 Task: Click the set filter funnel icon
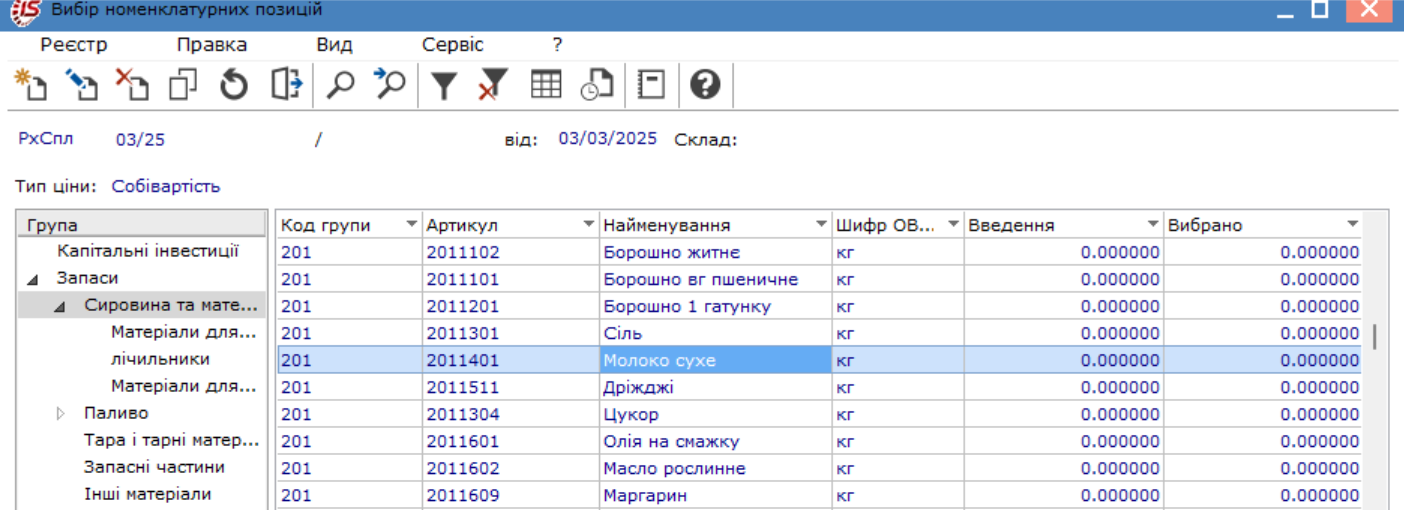coord(444,85)
